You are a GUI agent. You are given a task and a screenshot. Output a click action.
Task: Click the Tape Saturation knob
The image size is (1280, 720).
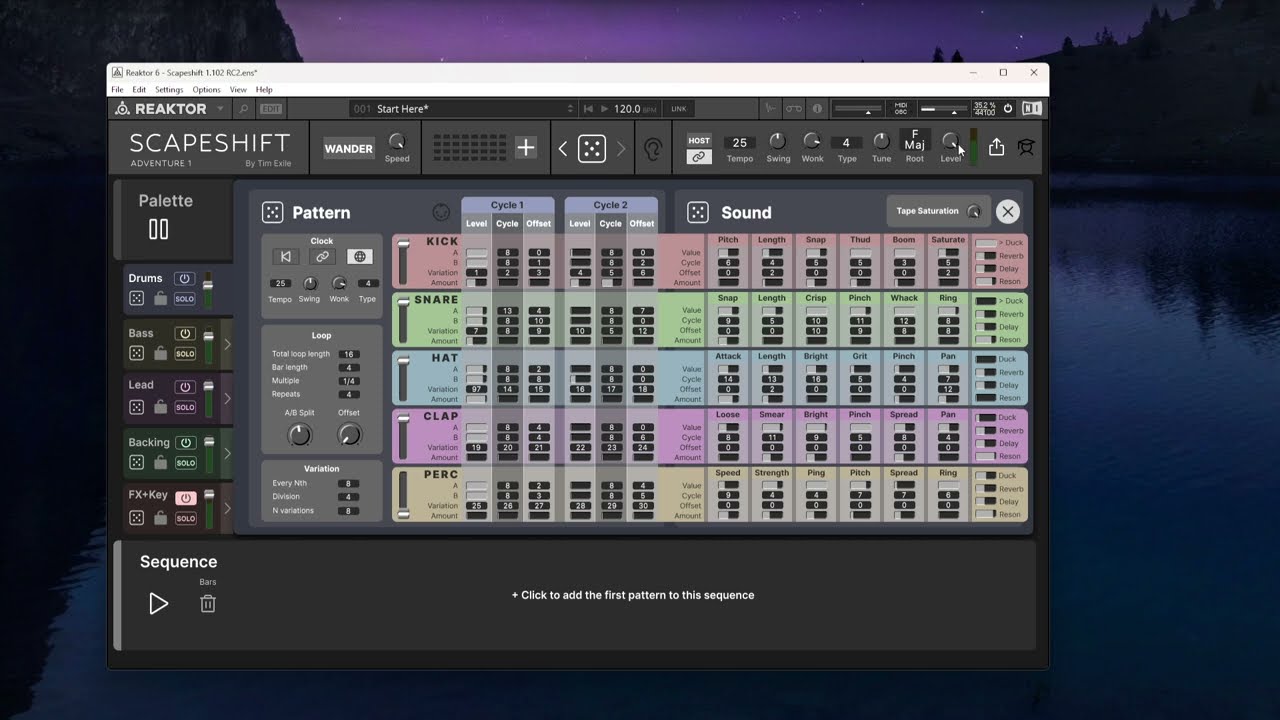(x=974, y=211)
